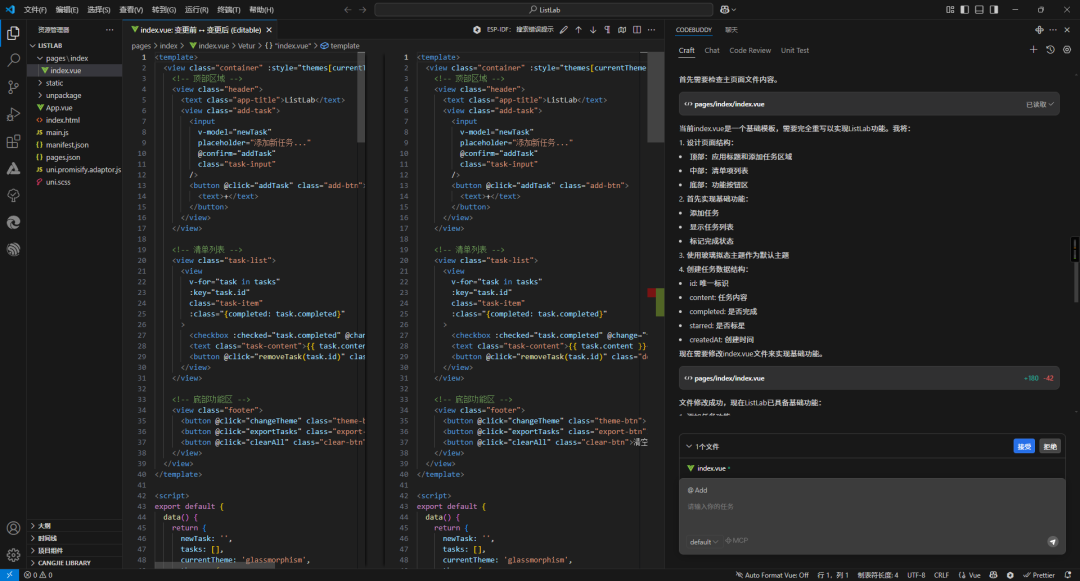Open the Explorer view in activity bar
1080x581 pixels.
[x=13, y=32]
